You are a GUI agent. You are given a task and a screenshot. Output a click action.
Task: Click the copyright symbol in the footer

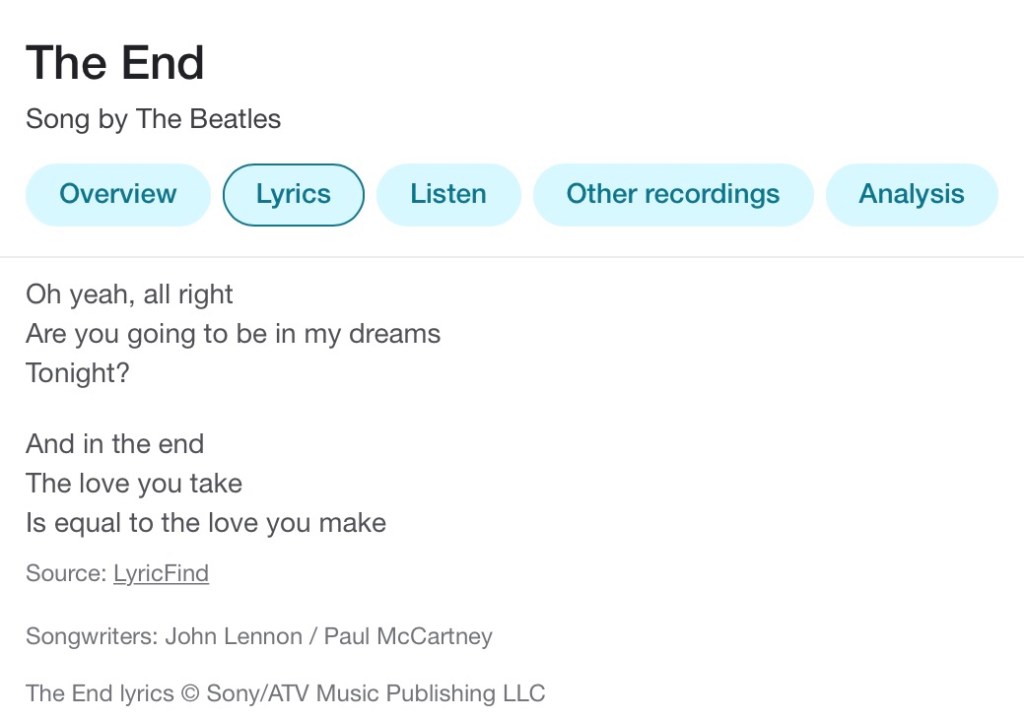tap(190, 694)
